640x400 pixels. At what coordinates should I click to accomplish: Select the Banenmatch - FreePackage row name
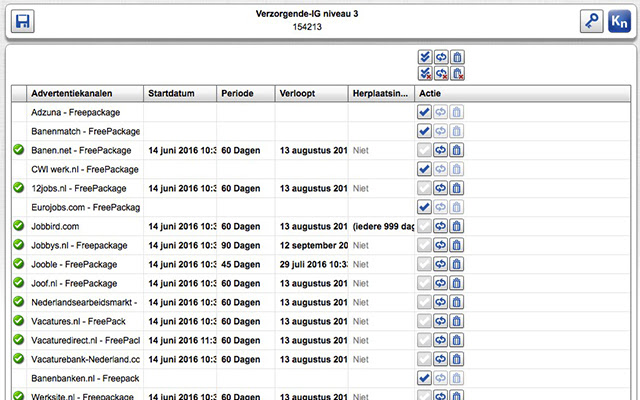pos(86,131)
